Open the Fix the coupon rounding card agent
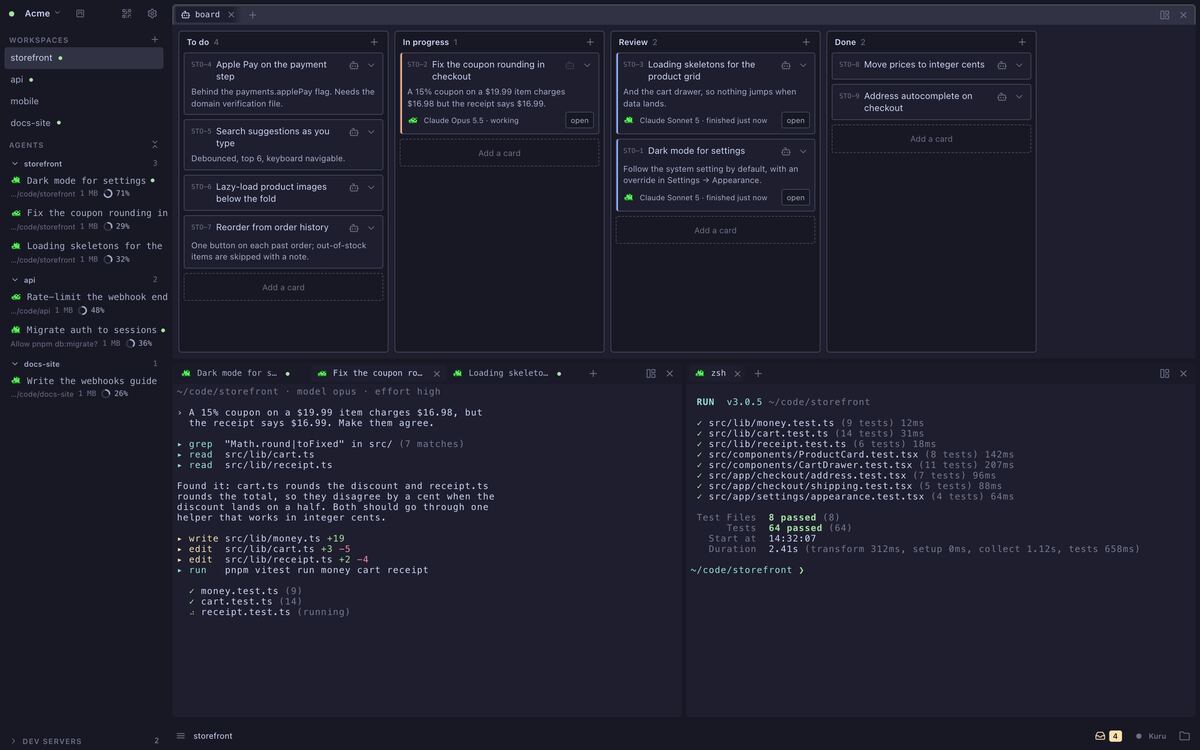 point(579,120)
